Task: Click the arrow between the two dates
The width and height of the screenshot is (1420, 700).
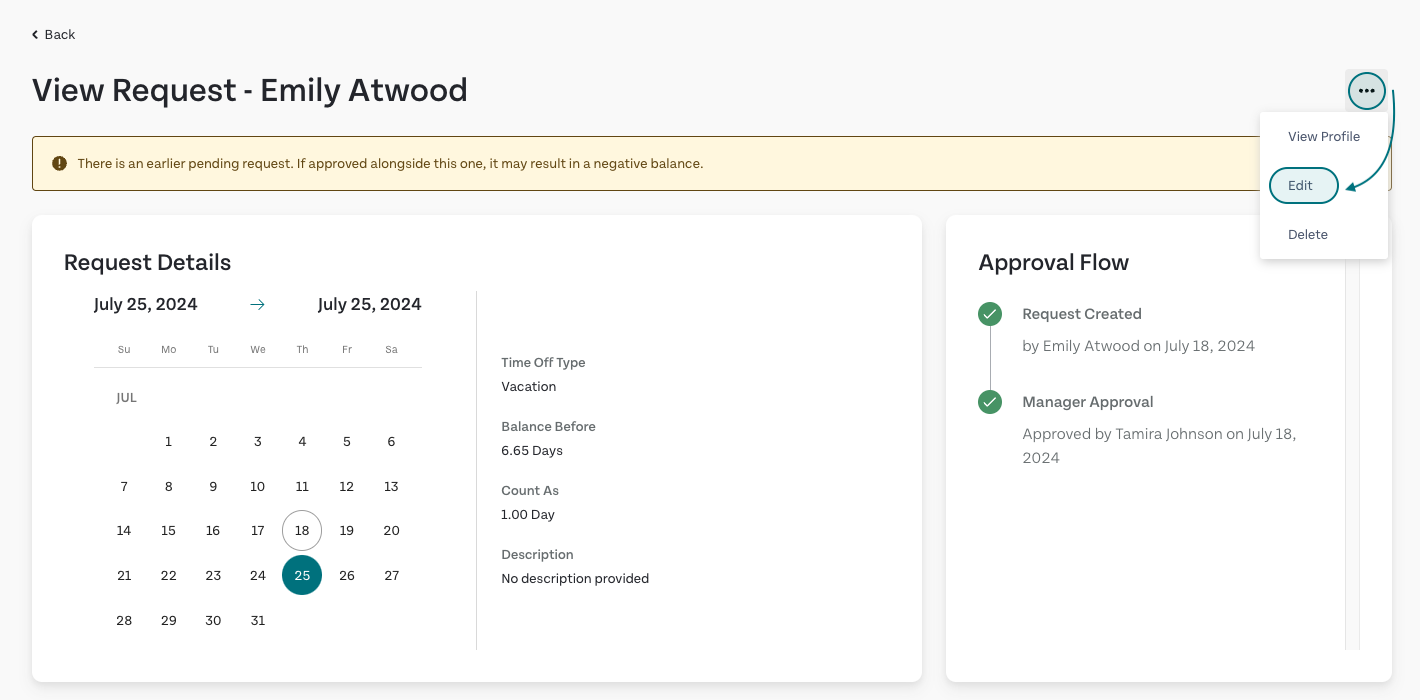Action: pos(257,305)
